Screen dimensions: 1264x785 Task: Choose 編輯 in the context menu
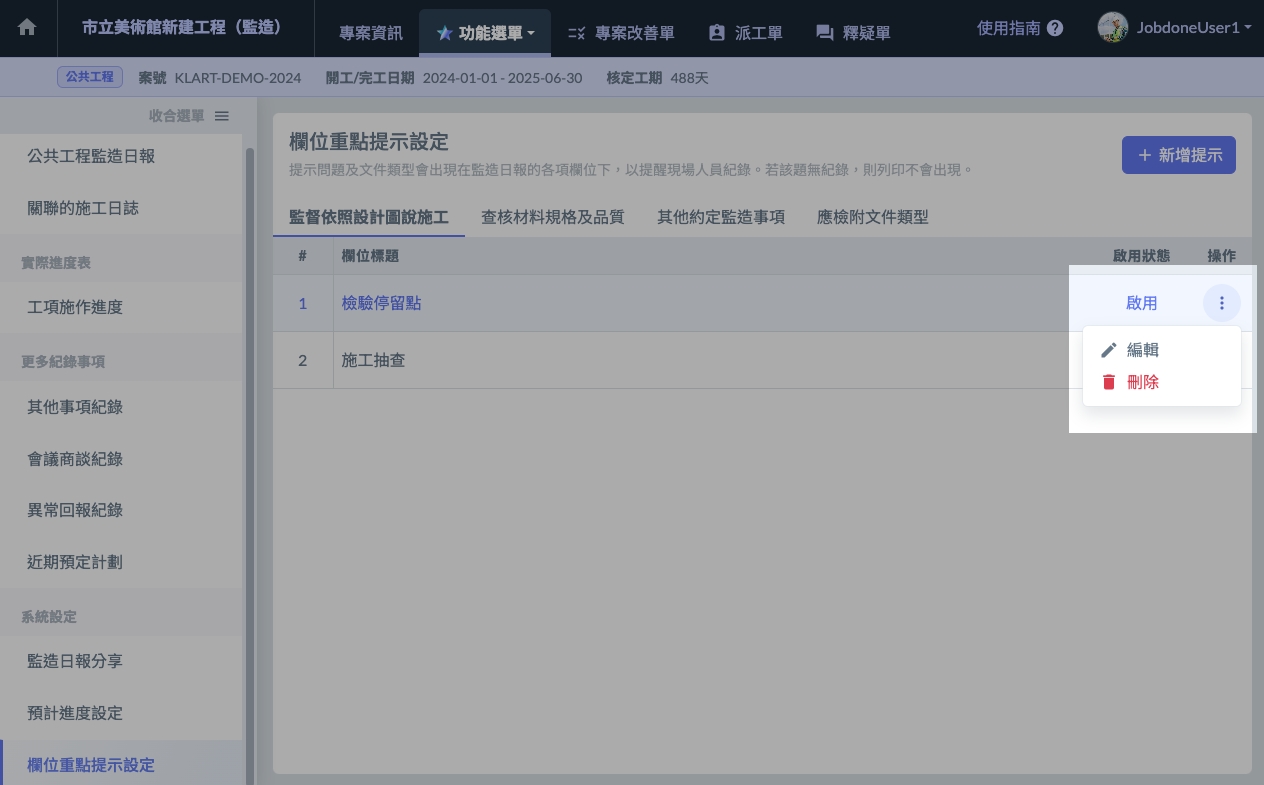point(1142,350)
